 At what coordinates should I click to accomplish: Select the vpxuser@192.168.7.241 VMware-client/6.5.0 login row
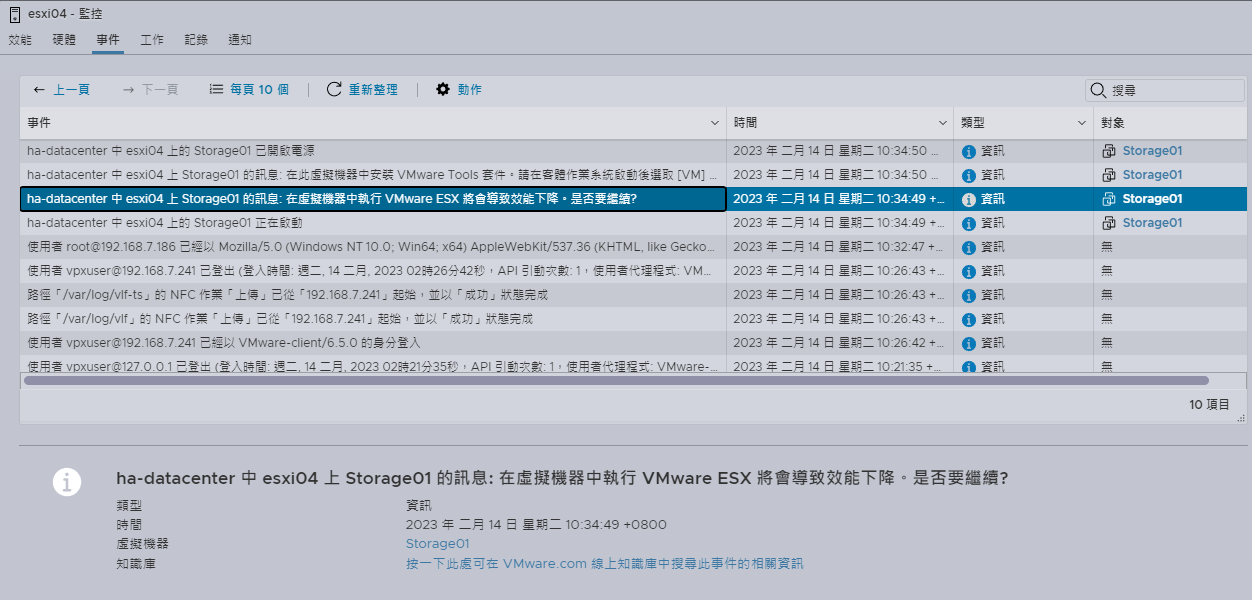(633, 344)
